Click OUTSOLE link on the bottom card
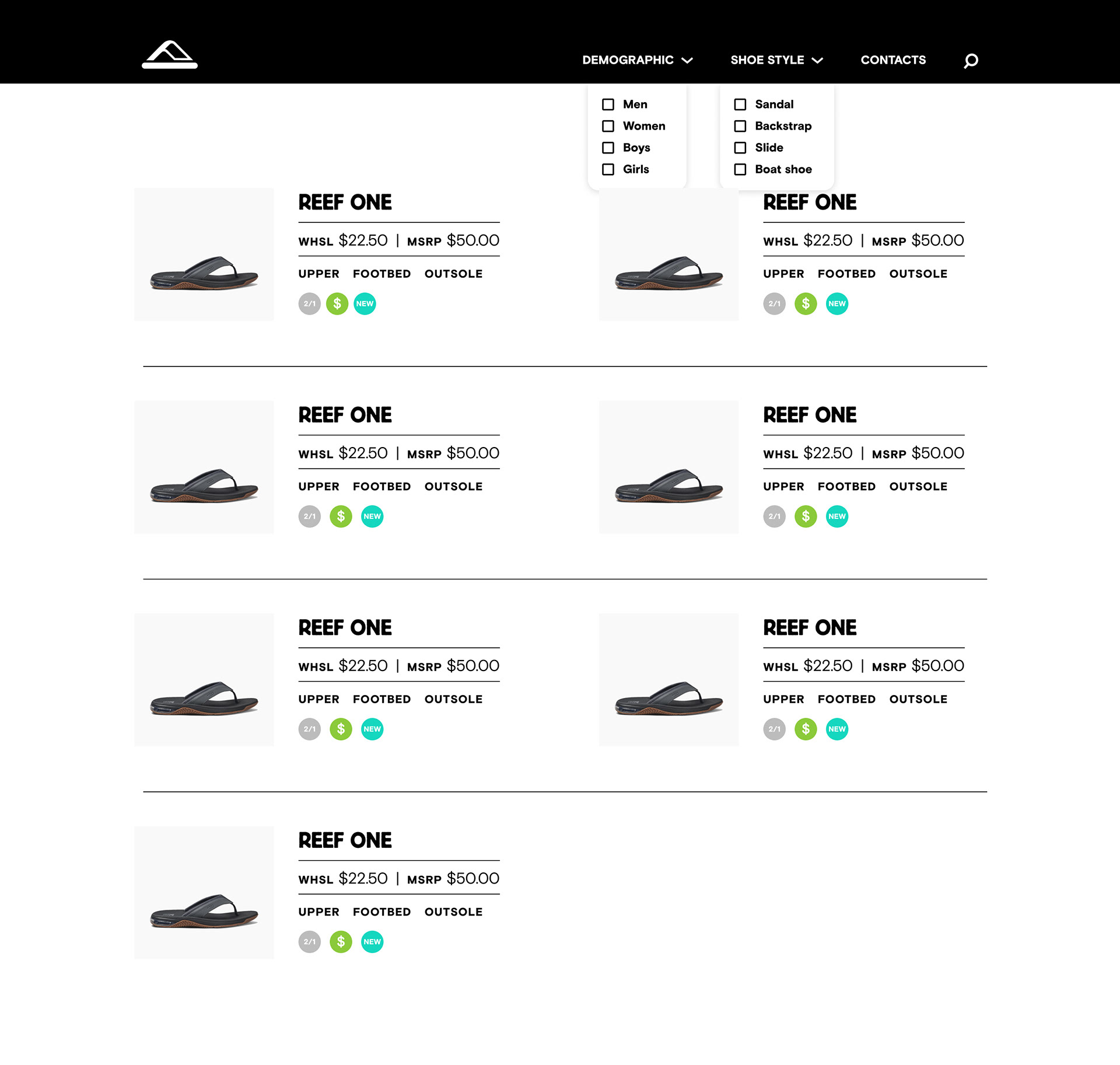Viewport: 1120px width, 1065px height. coord(453,912)
